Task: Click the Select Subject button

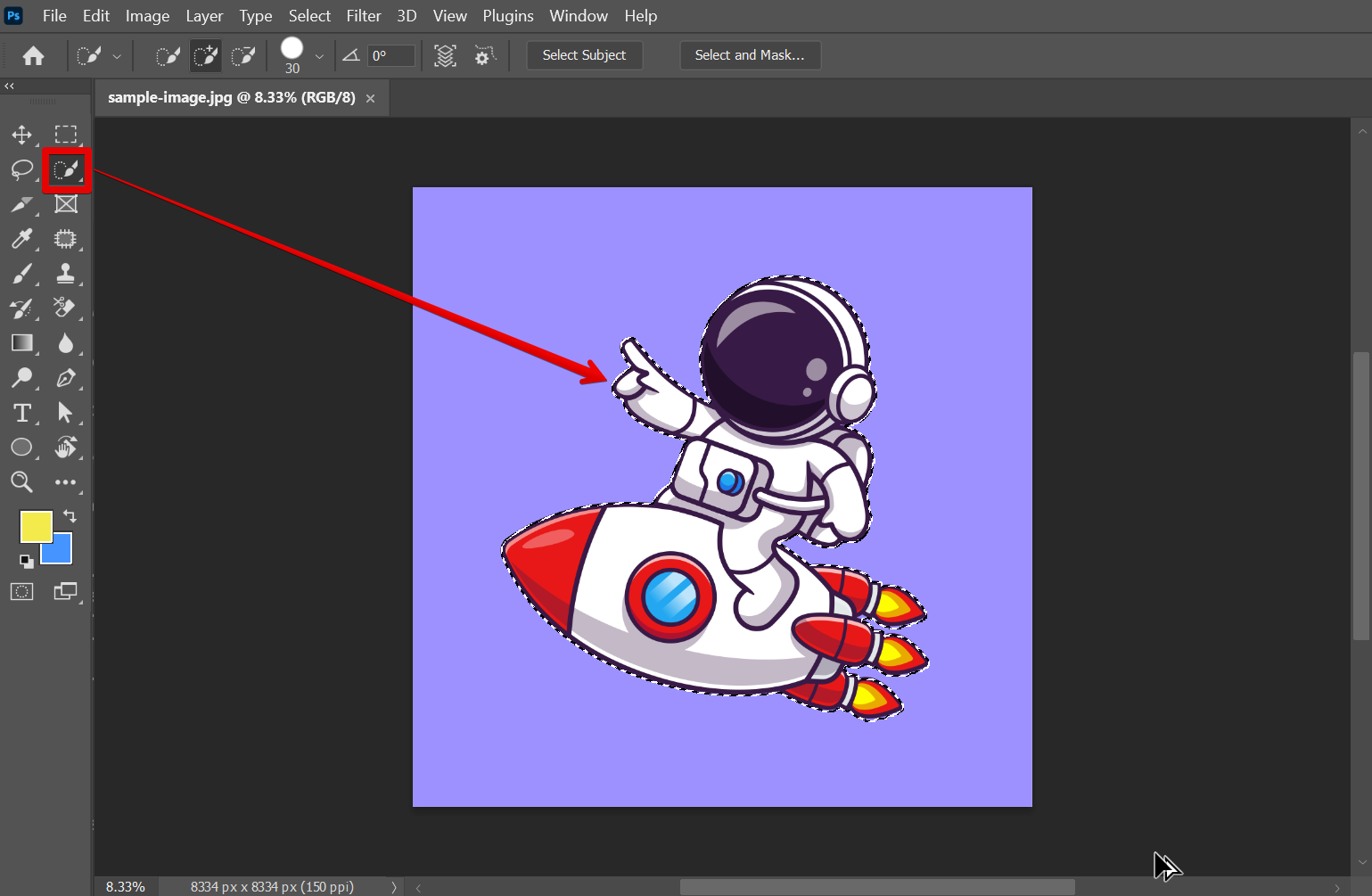Action: point(584,55)
